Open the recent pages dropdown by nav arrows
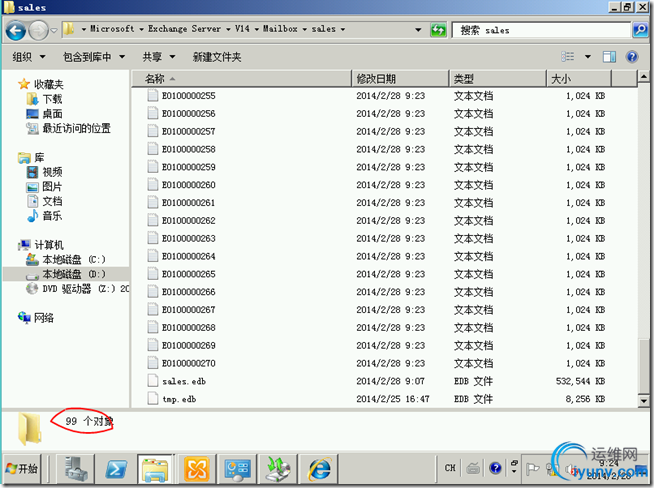Viewport: 654px width, 488px height. pos(54,30)
